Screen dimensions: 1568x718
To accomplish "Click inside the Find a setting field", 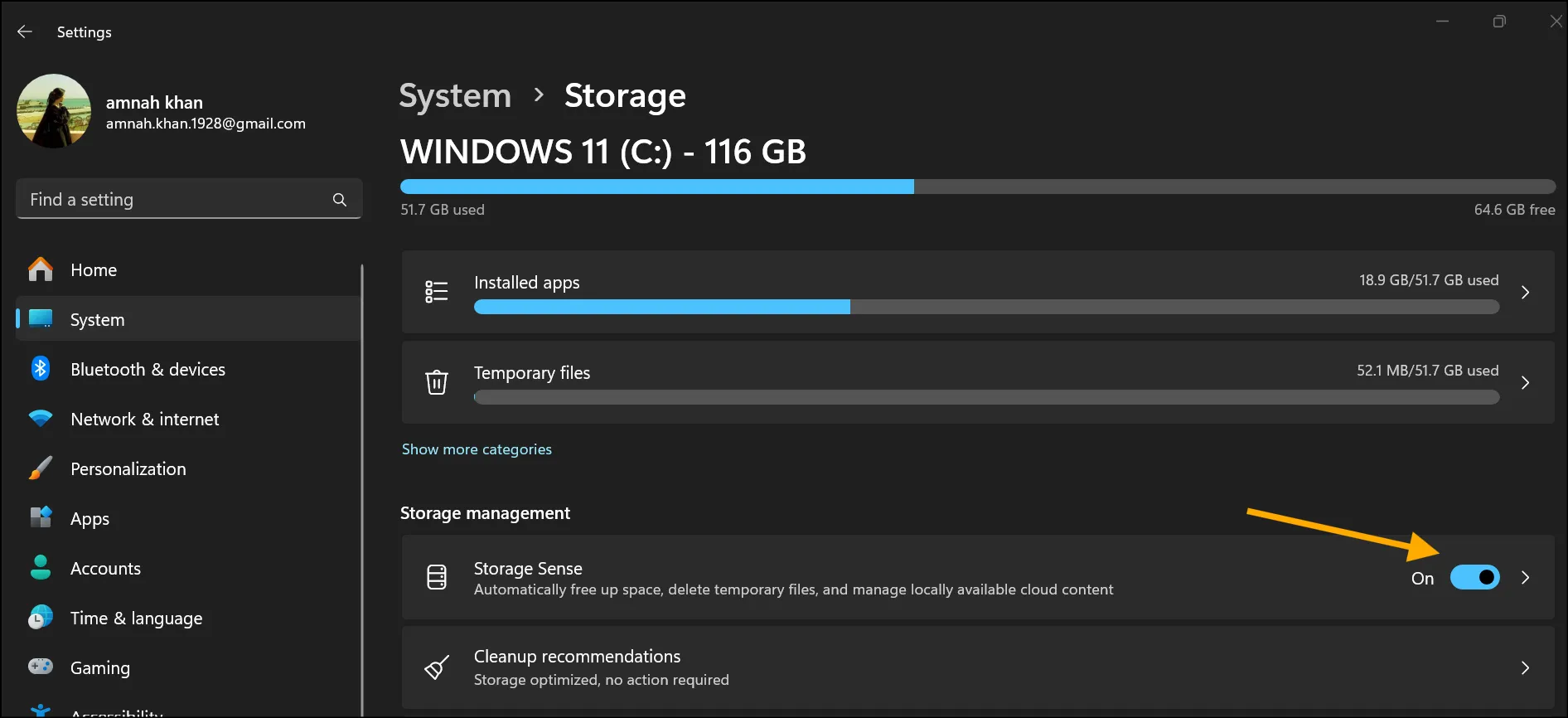I will [166, 199].
